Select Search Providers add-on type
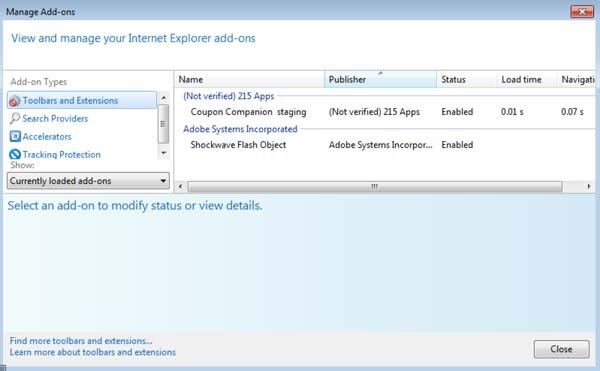 (55, 119)
